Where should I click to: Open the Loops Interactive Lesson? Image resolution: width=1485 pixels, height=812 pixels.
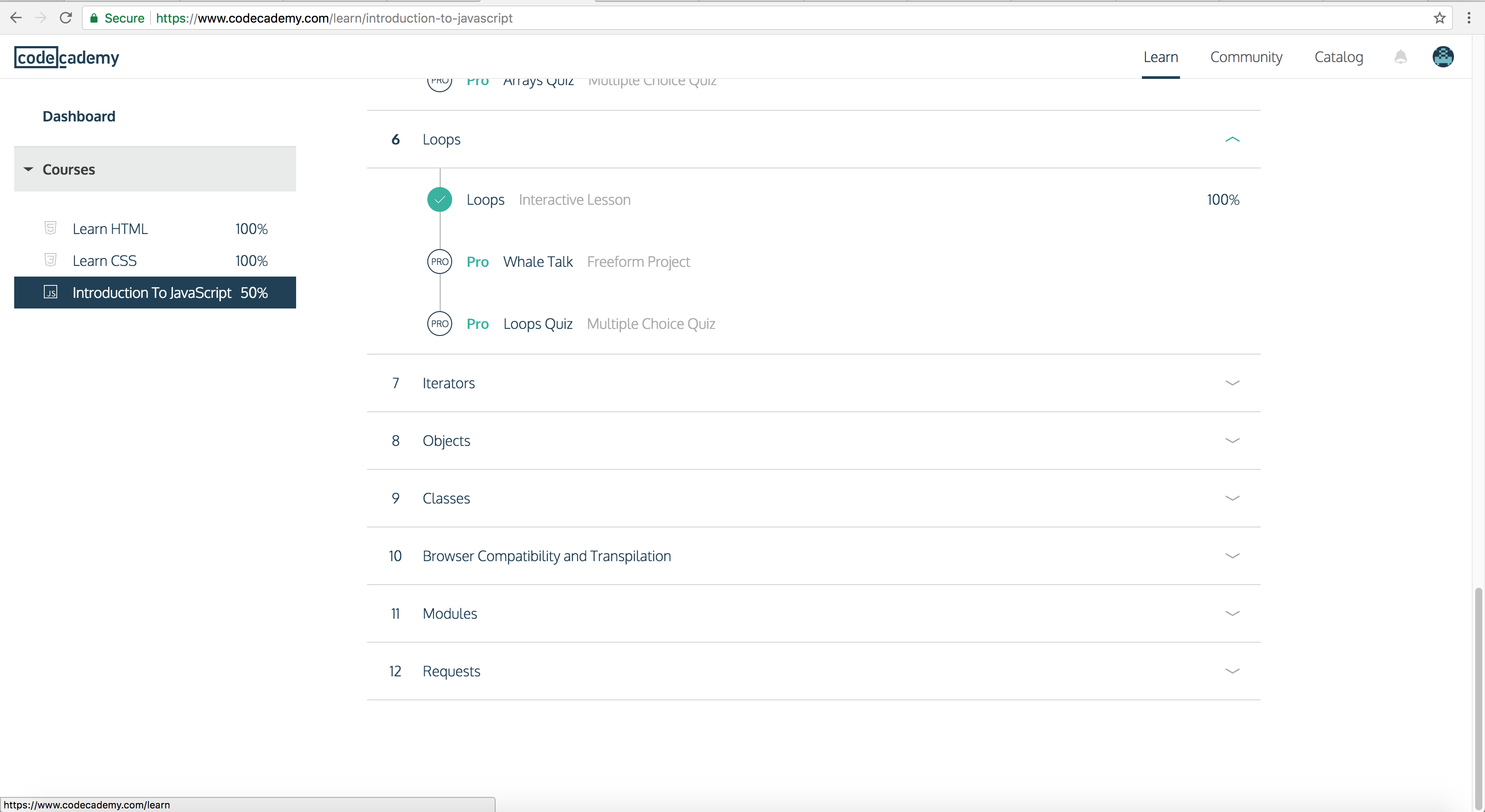pos(485,199)
